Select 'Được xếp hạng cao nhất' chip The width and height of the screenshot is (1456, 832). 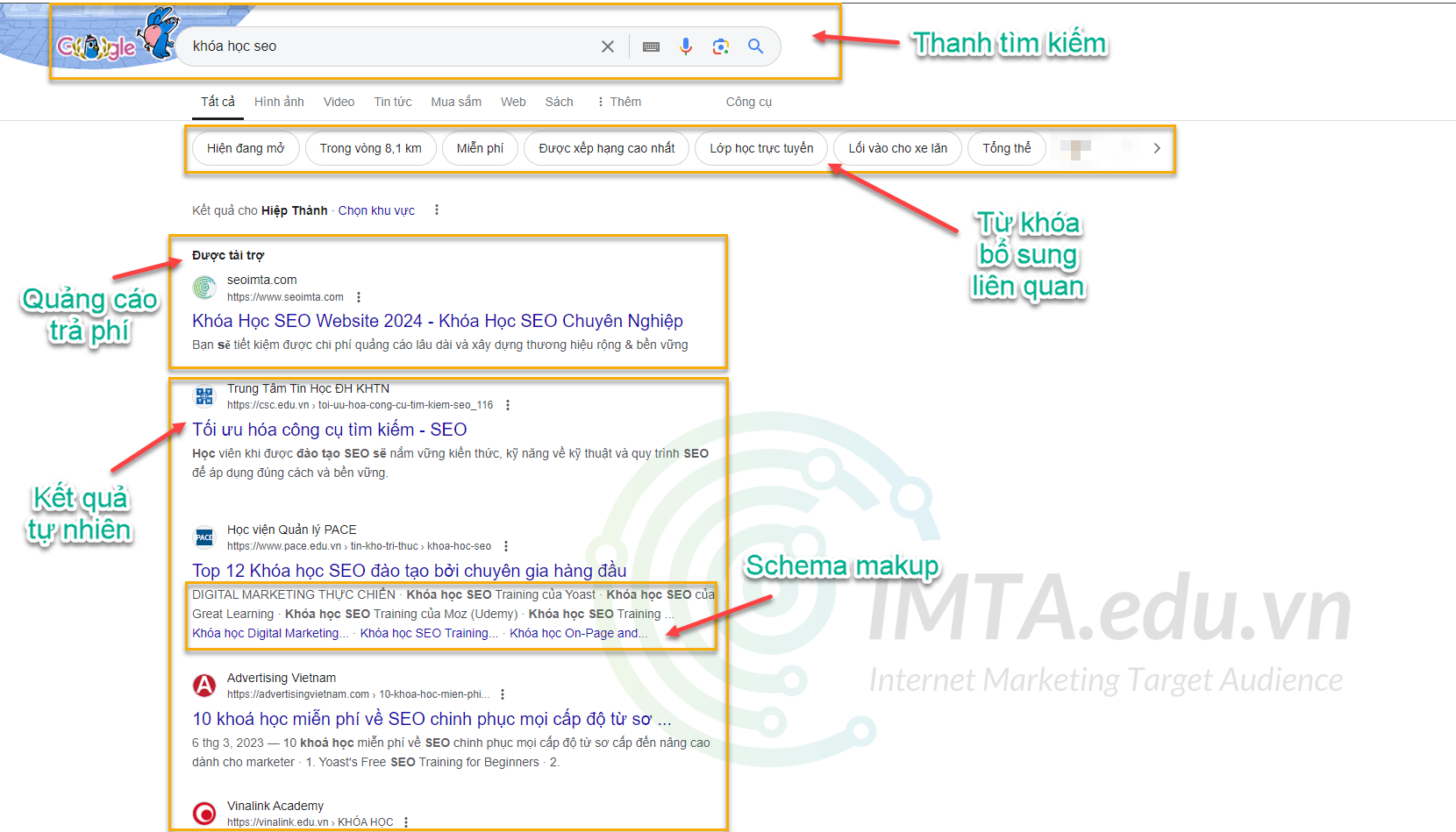[607, 148]
